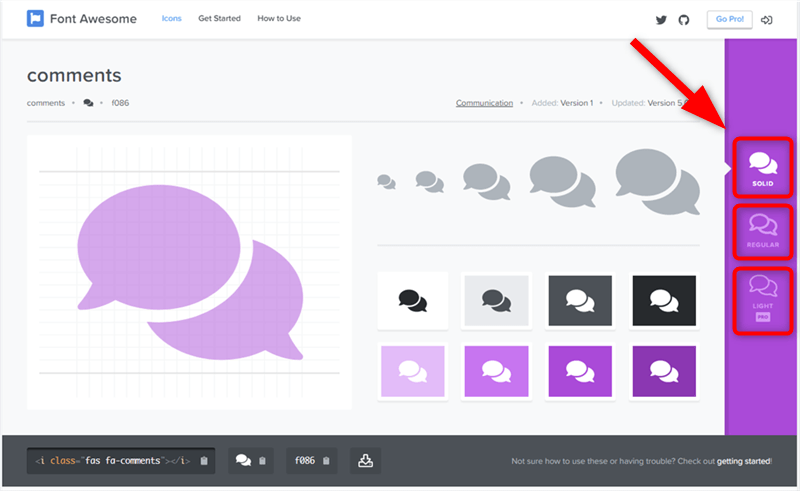The width and height of the screenshot is (800, 491).
Task: Select the Solid icon style
Action: click(763, 167)
